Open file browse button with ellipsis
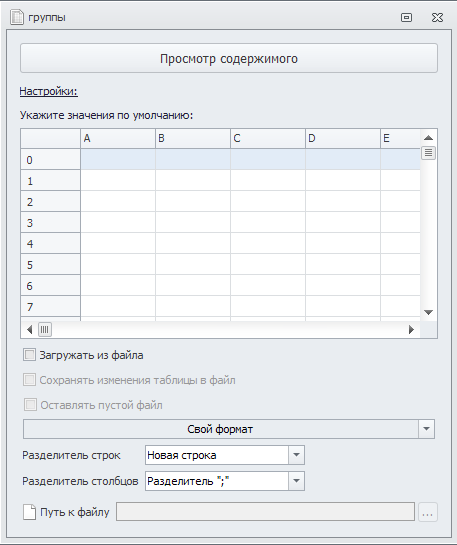The image size is (457, 545). click(x=427, y=512)
